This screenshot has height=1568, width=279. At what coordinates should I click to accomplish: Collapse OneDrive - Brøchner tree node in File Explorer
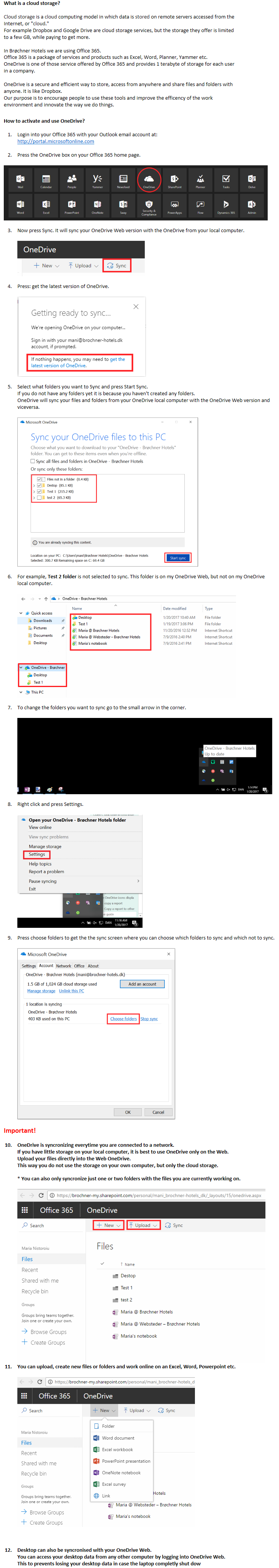tap(21, 668)
